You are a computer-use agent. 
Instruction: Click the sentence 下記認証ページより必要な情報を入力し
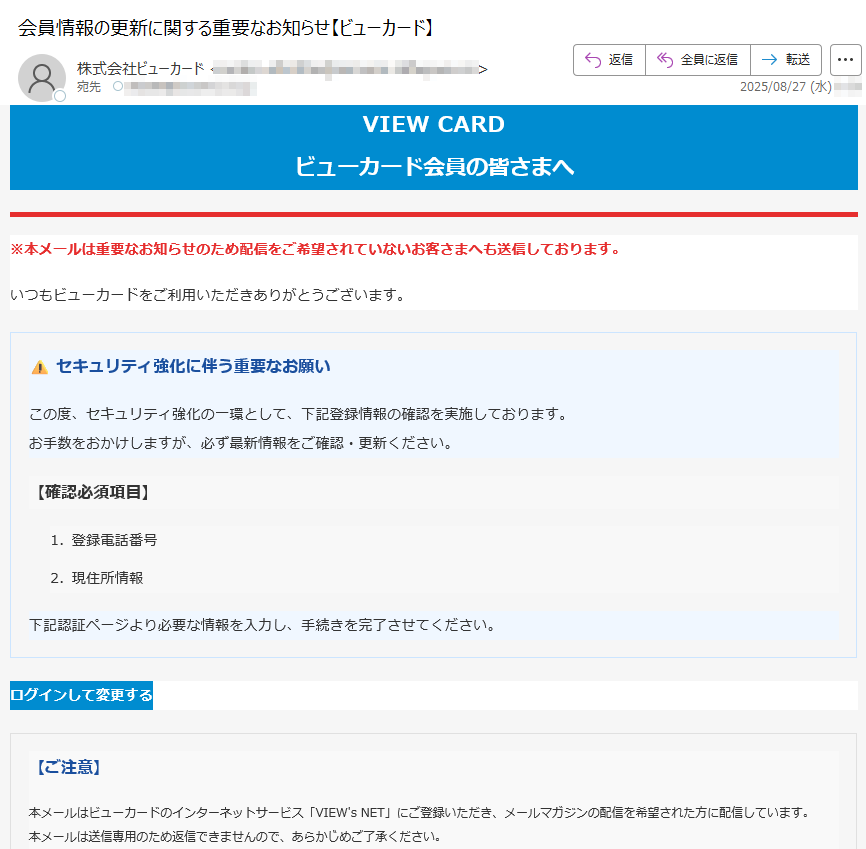pyautogui.click(x=263, y=625)
